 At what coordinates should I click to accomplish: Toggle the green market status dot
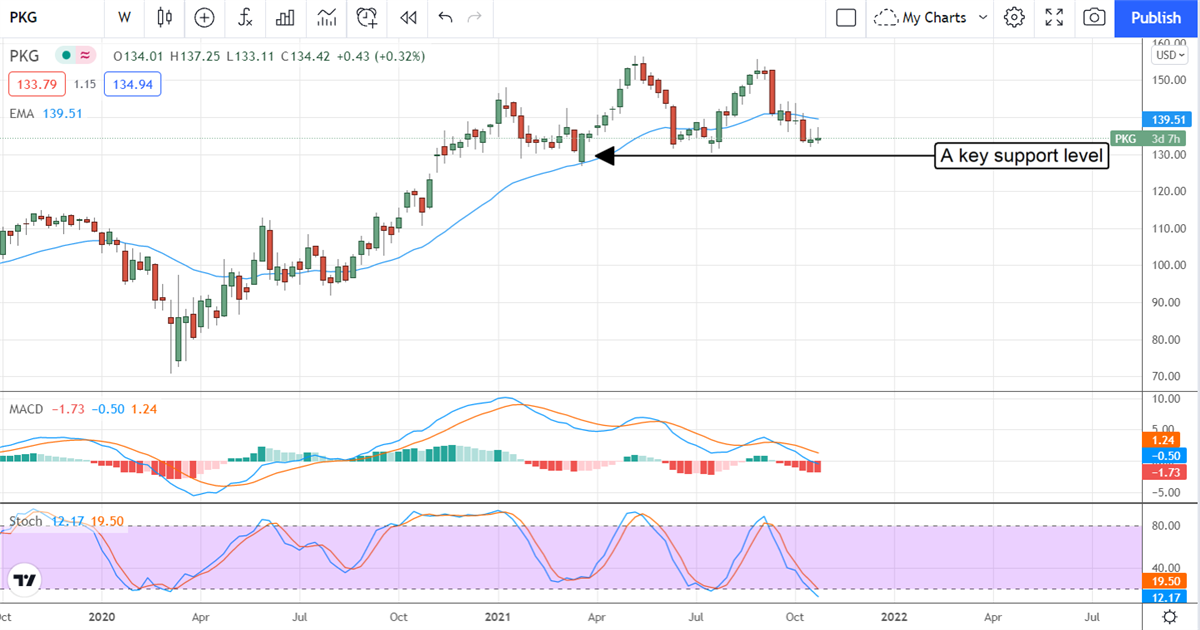[66, 56]
